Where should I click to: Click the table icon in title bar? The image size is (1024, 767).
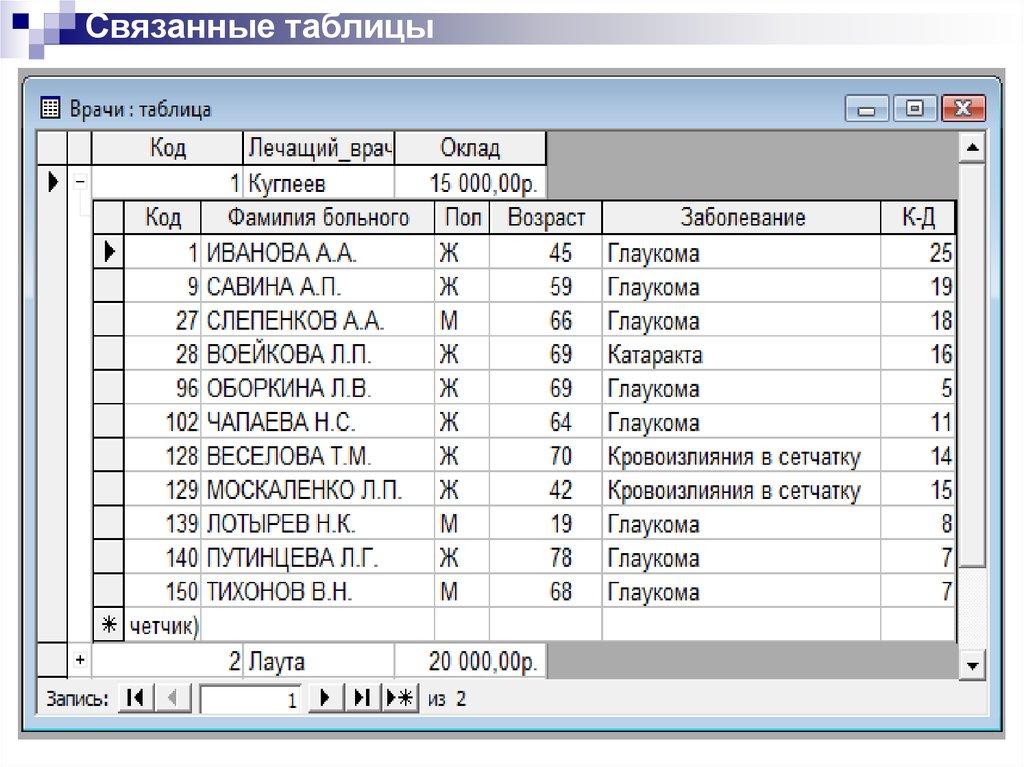tap(49, 109)
